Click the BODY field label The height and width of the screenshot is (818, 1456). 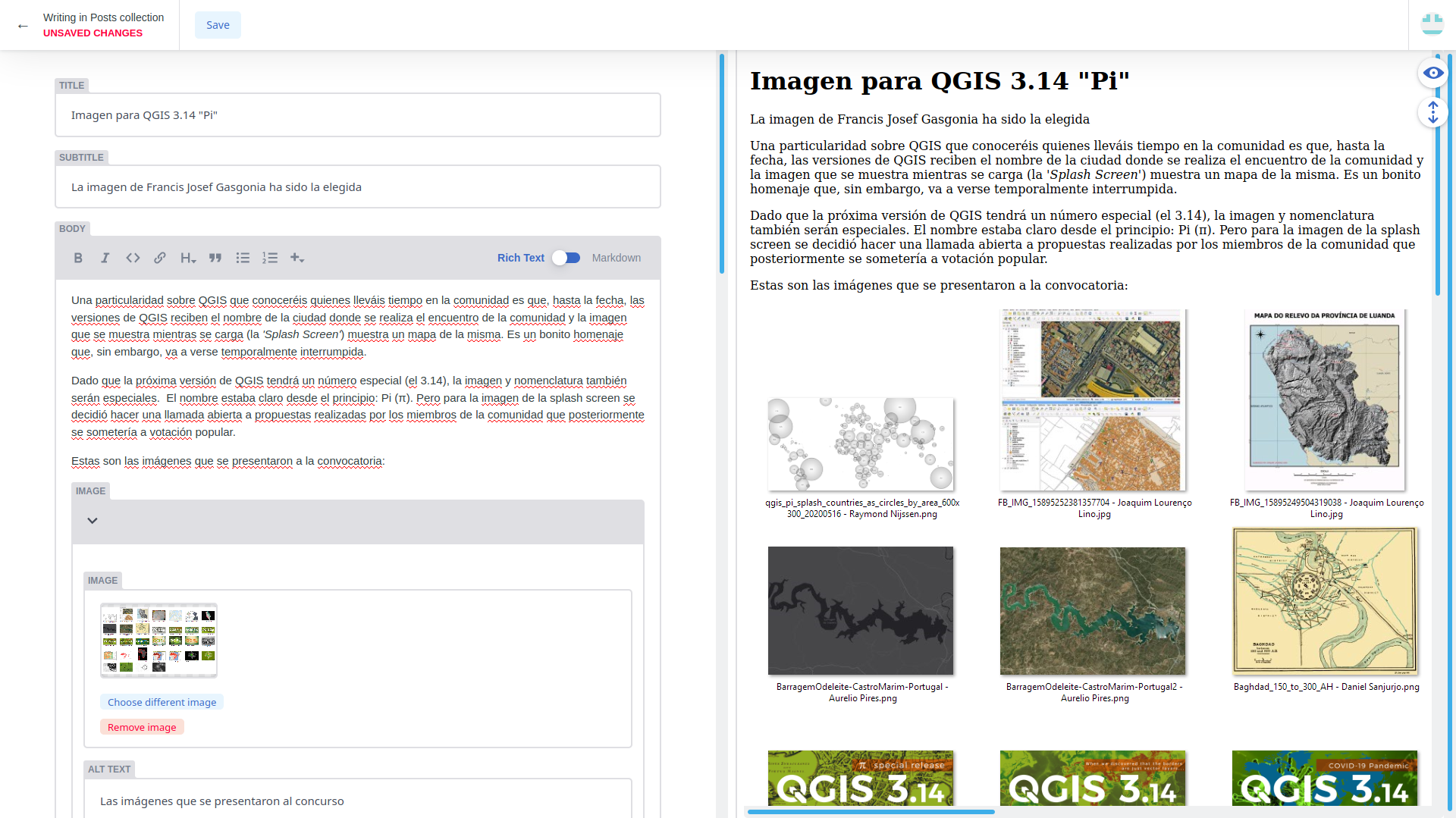[x=72, y=229]
